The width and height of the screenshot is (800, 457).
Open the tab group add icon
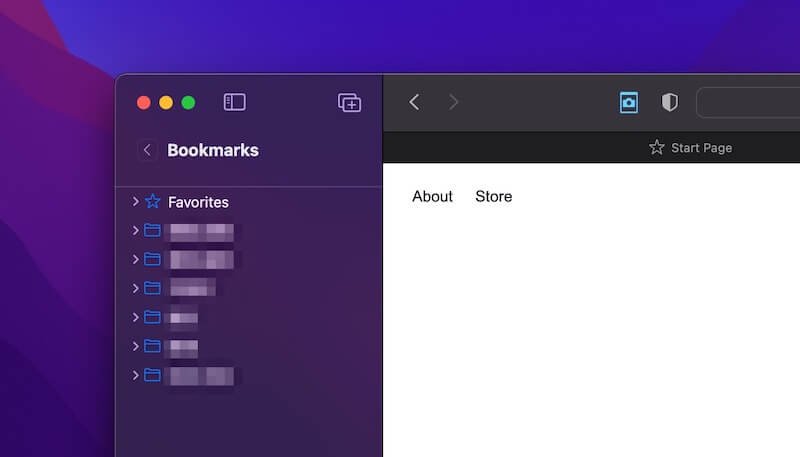coord(349,103)
